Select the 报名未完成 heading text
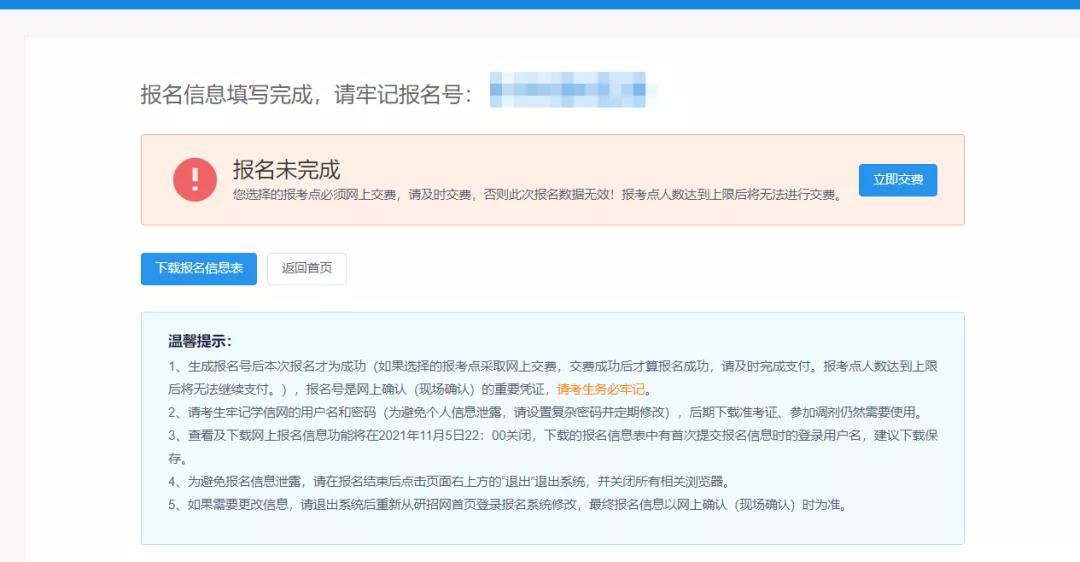 point(287,169)
